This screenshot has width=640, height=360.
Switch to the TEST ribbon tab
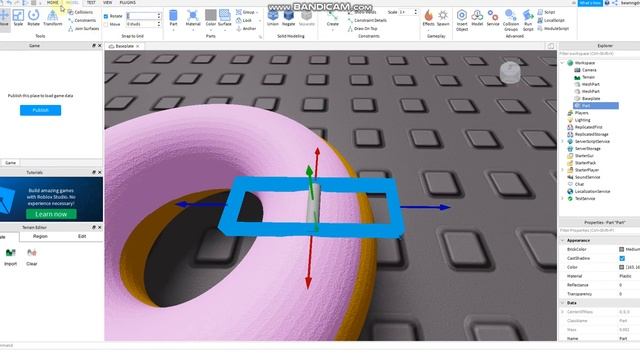pos(91,2)
